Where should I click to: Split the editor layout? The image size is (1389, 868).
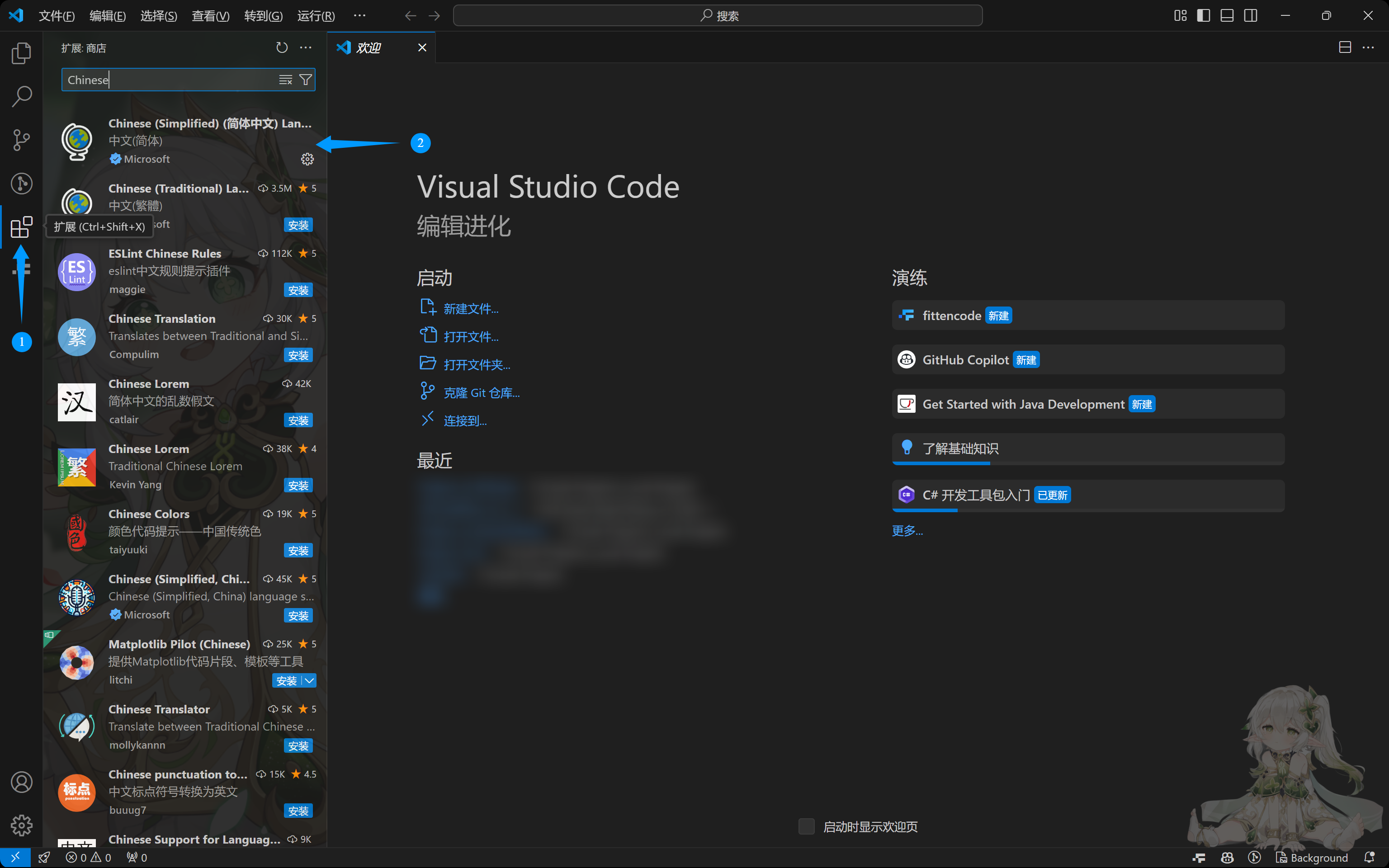point(1345,47)
